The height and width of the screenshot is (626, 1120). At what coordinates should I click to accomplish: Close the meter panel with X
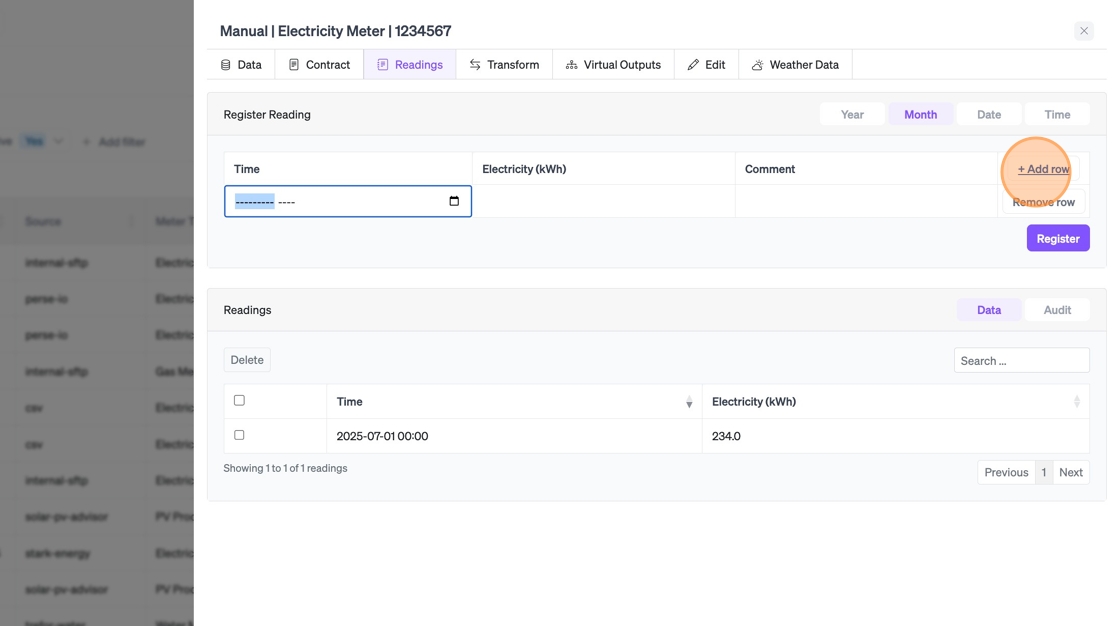[x=1084, y=31]
